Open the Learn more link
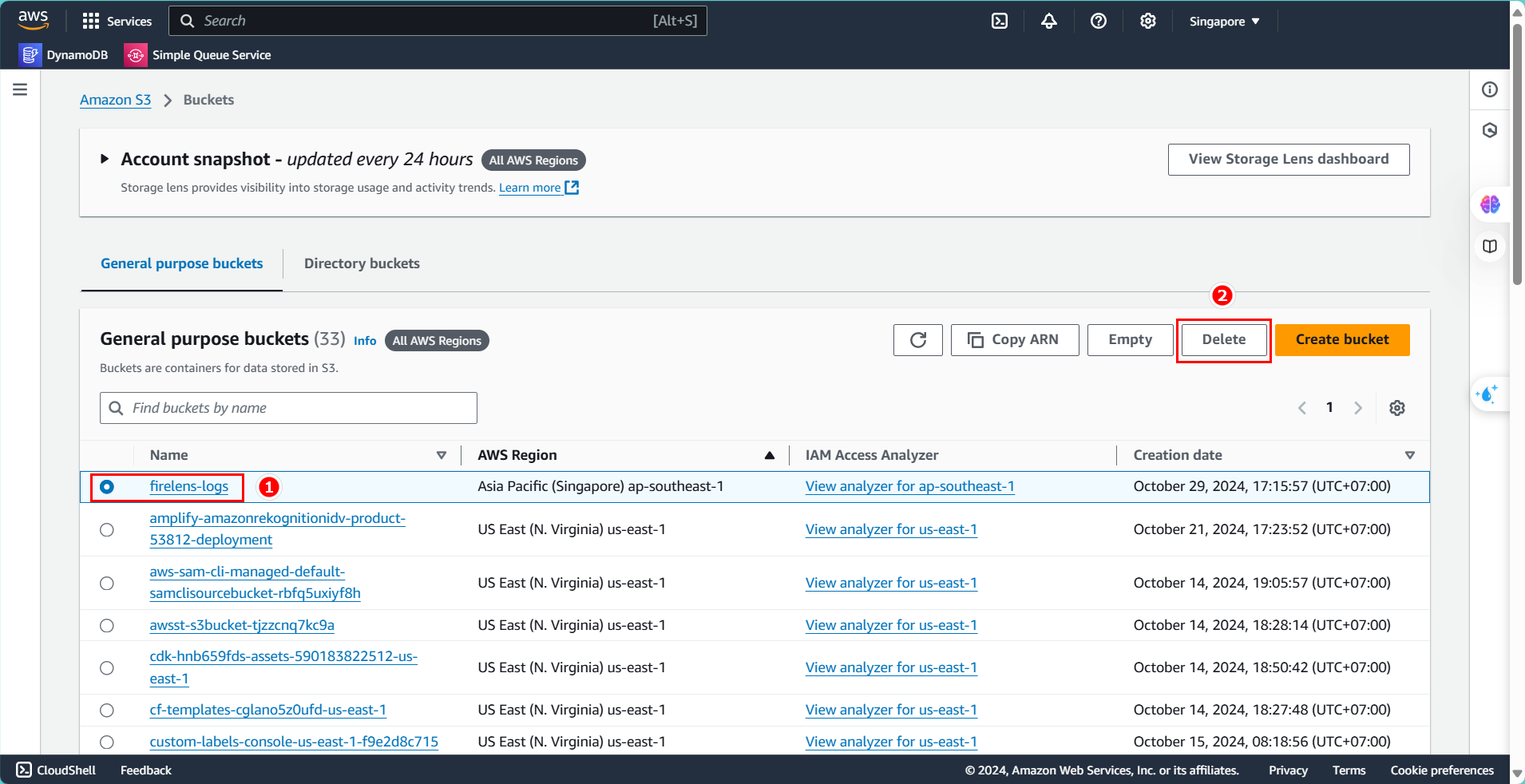Viewport: 1525px width, 784px height. (x=530, y=188)
